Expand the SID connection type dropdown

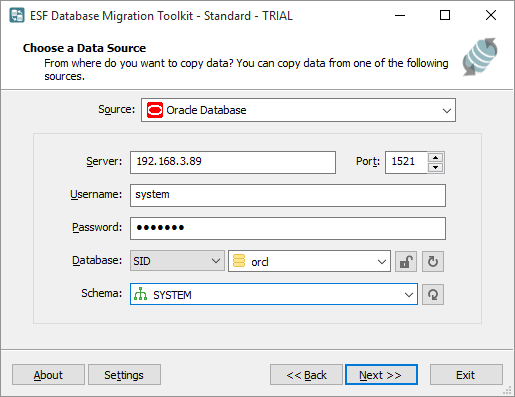pos(177,261)
